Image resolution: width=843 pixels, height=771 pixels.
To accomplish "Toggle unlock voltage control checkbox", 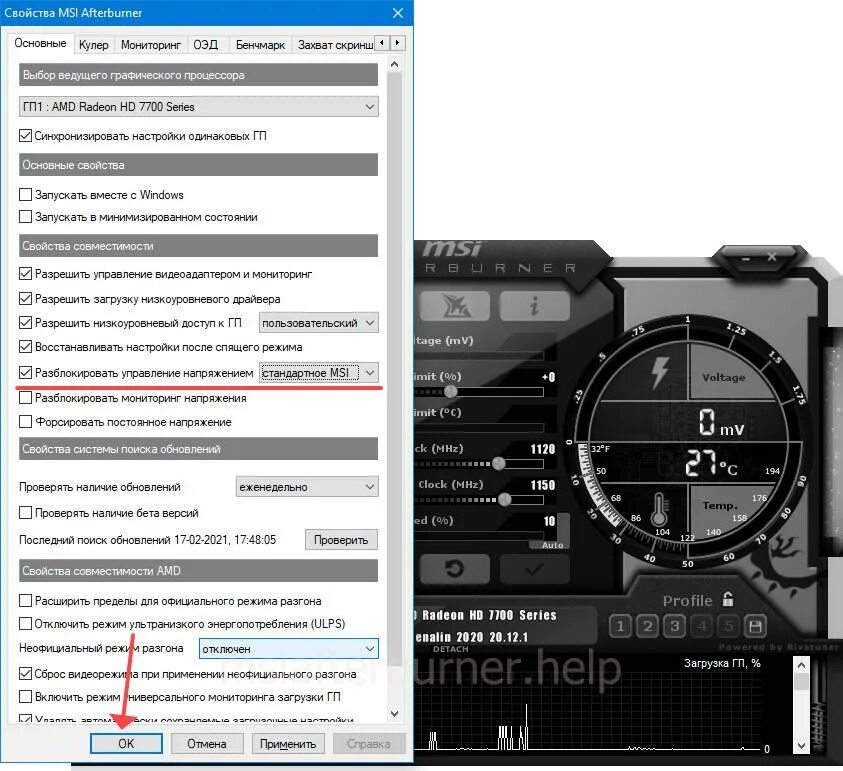I will [25, 372].
